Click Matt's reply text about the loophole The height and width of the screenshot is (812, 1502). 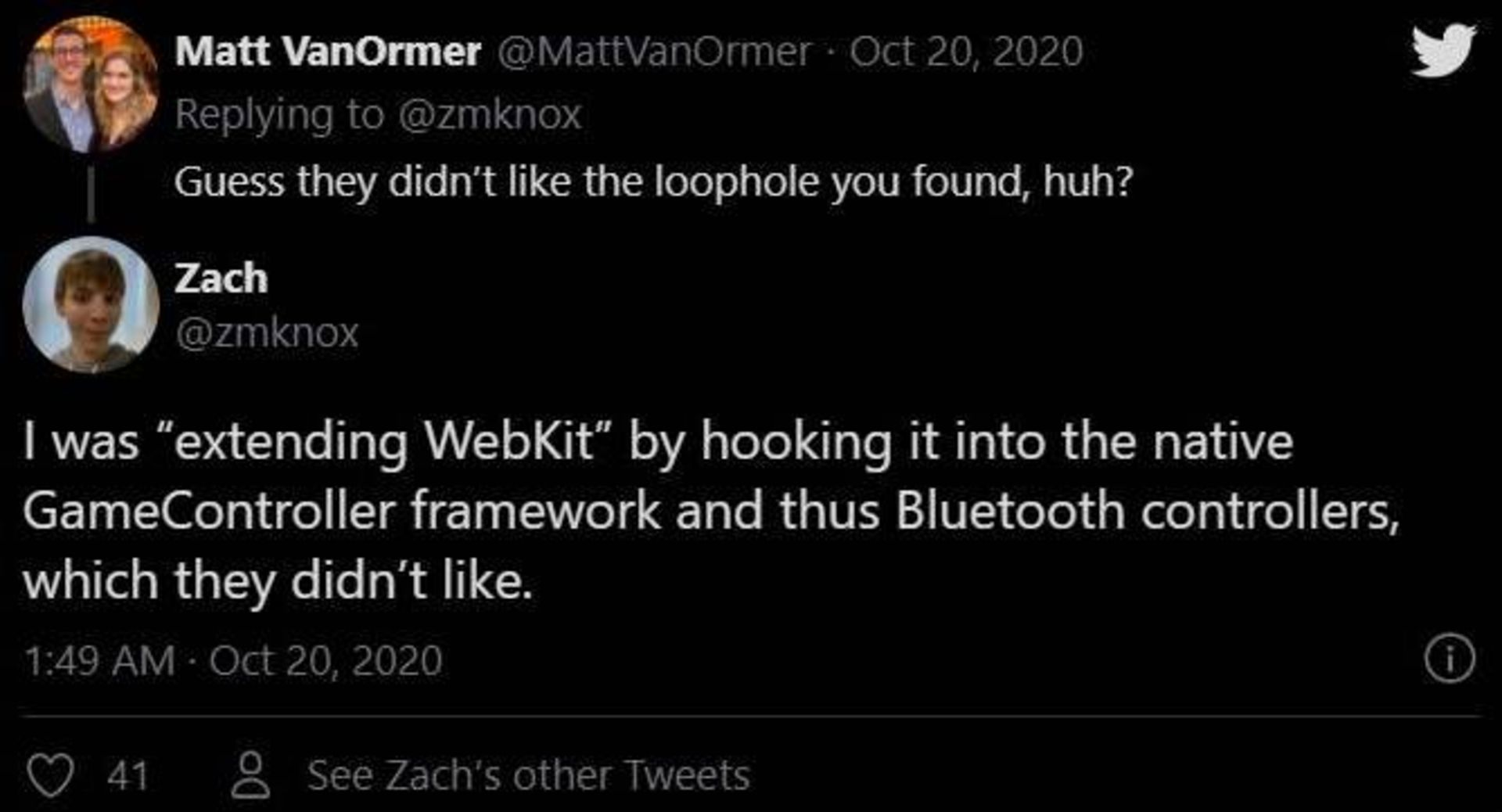tap(653, 182)
